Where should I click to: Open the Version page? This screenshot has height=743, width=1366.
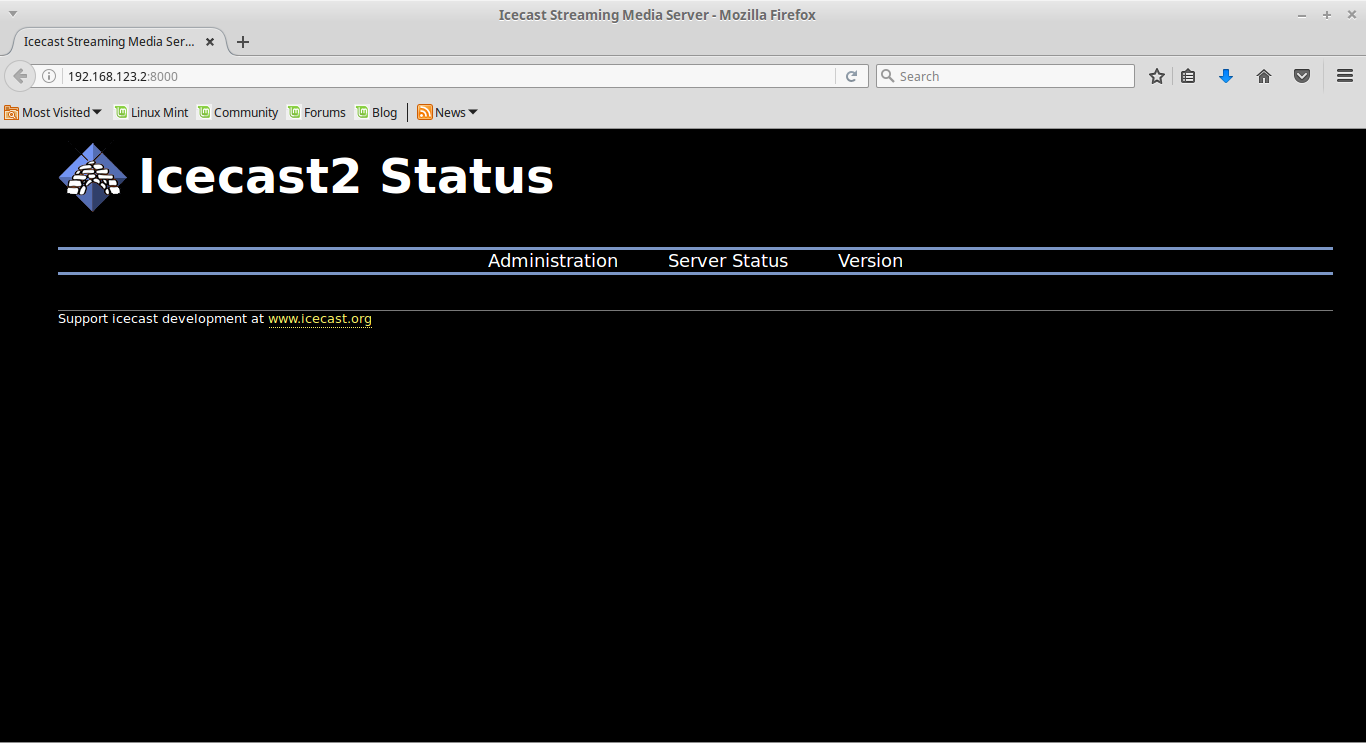870,261
